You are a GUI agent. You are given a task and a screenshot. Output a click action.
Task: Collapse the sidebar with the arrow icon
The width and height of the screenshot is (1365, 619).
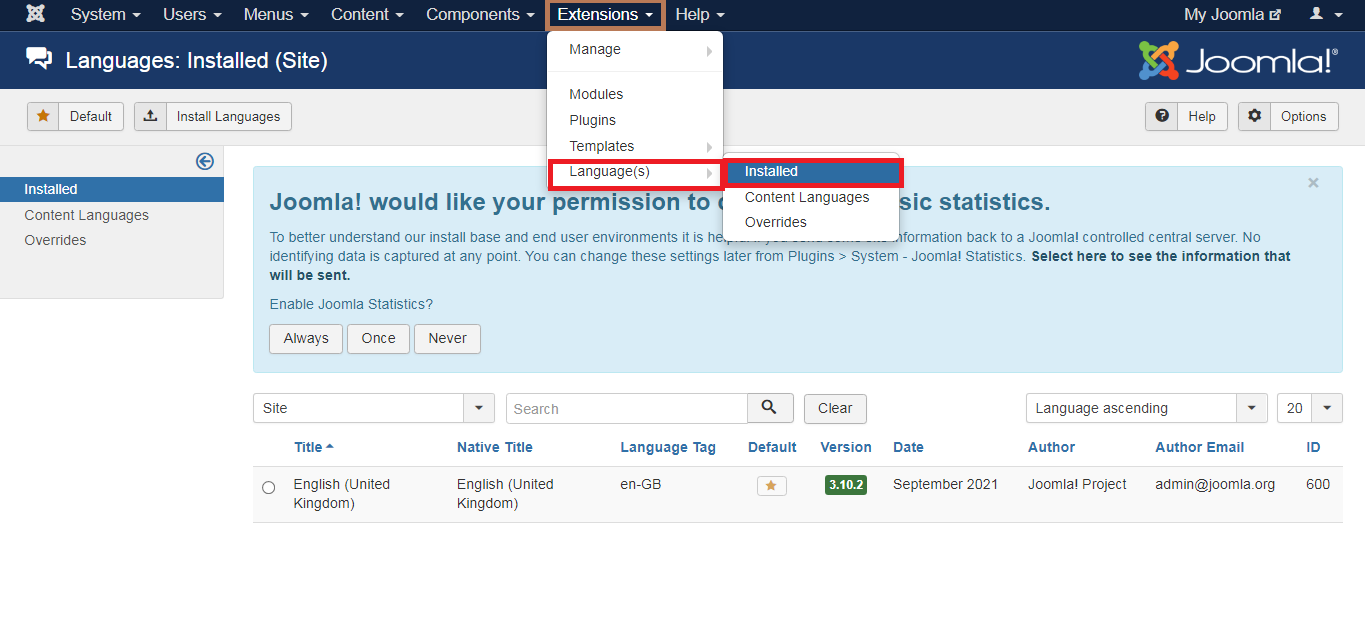click(205, 161)
